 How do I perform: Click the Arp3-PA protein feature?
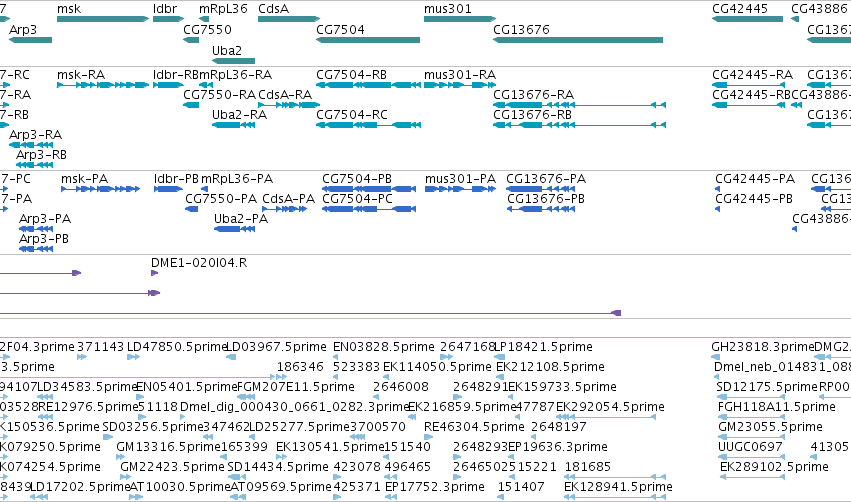point(36,229)
